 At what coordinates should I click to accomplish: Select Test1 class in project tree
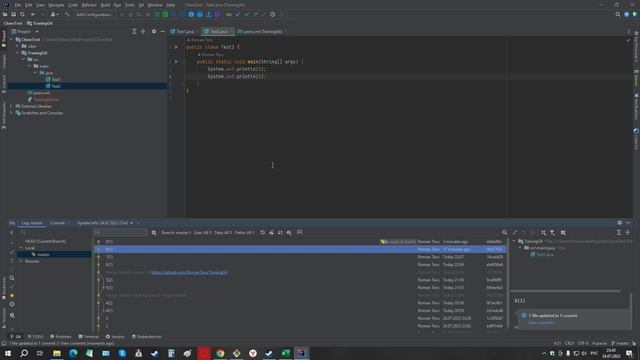(53, 79)
